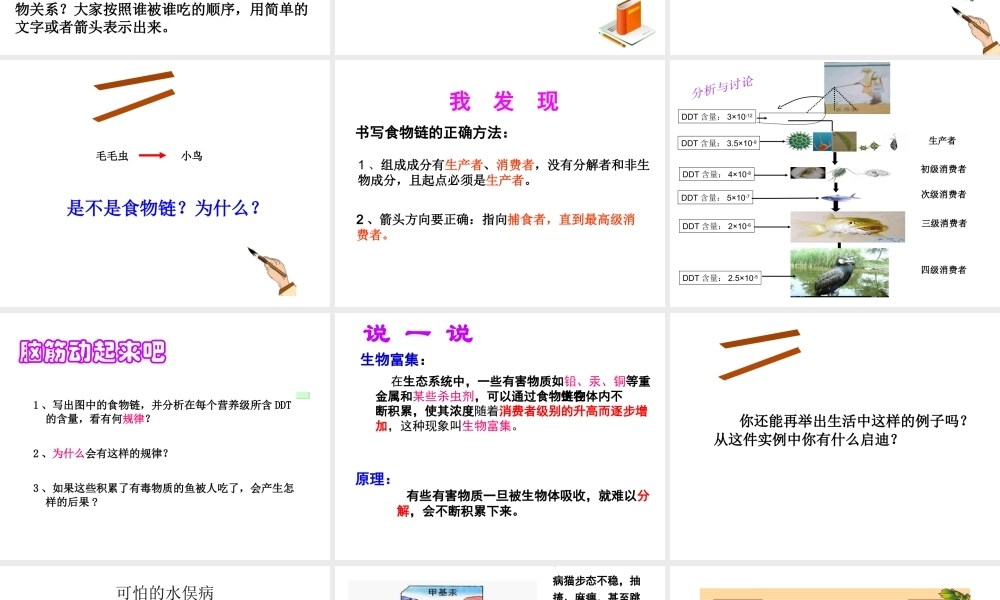This screenshot has width=1000, height=600.
Task: Click the label DDT 含量: 2×10⁻⁶
Action: click(716, 226)
